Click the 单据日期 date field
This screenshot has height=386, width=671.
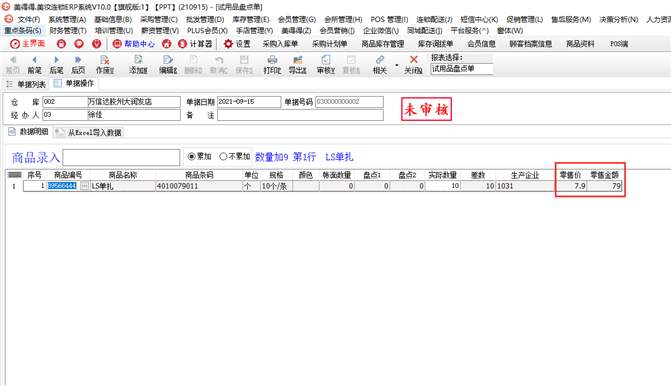point(249,102)
